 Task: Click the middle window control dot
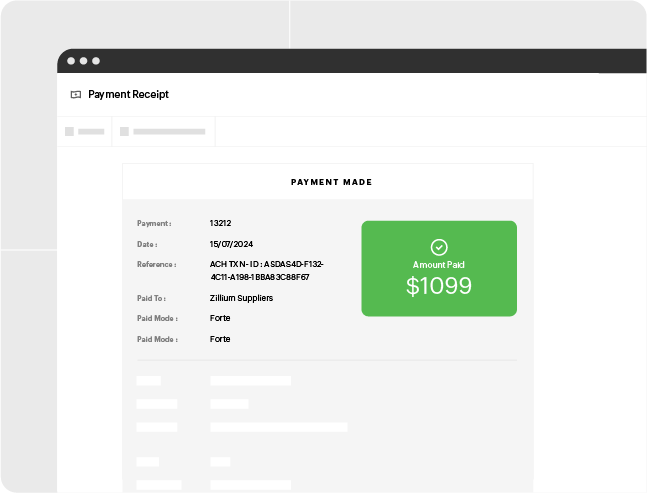[x=84, y=61]
